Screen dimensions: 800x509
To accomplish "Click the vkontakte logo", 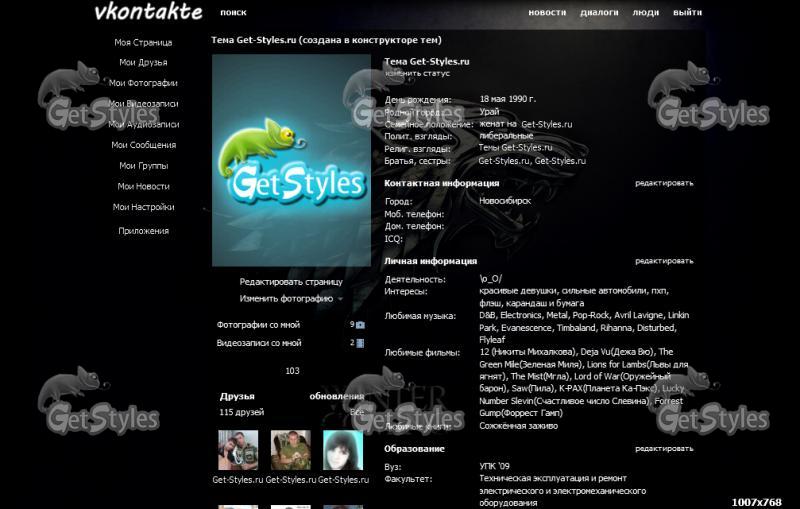I will [148, 12].
